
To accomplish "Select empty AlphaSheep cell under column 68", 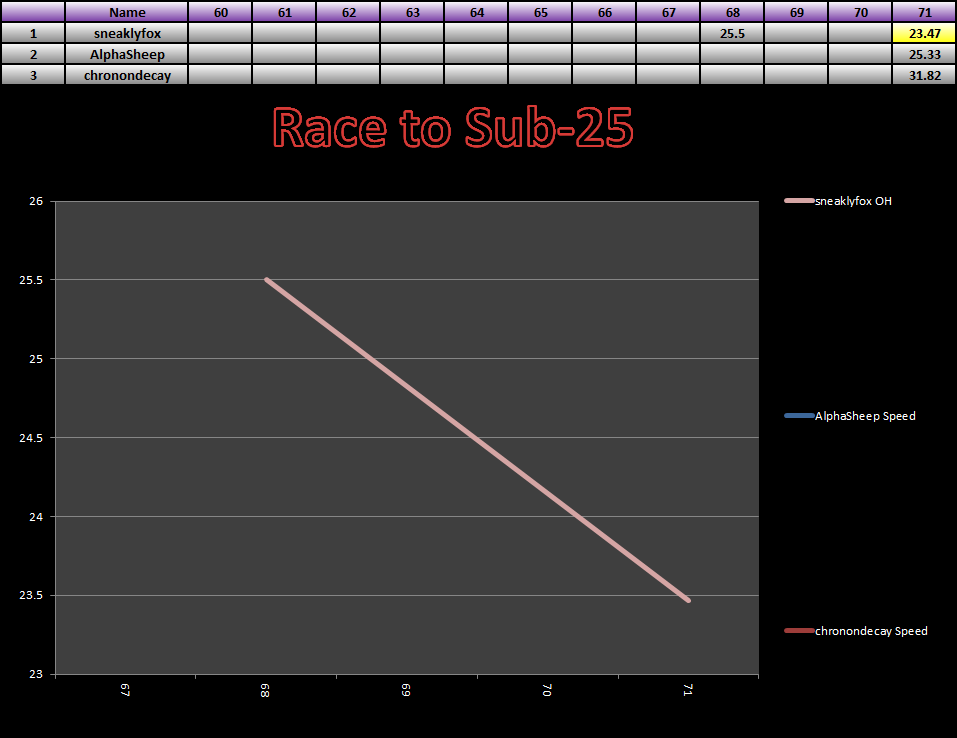I will click(732, 54).
